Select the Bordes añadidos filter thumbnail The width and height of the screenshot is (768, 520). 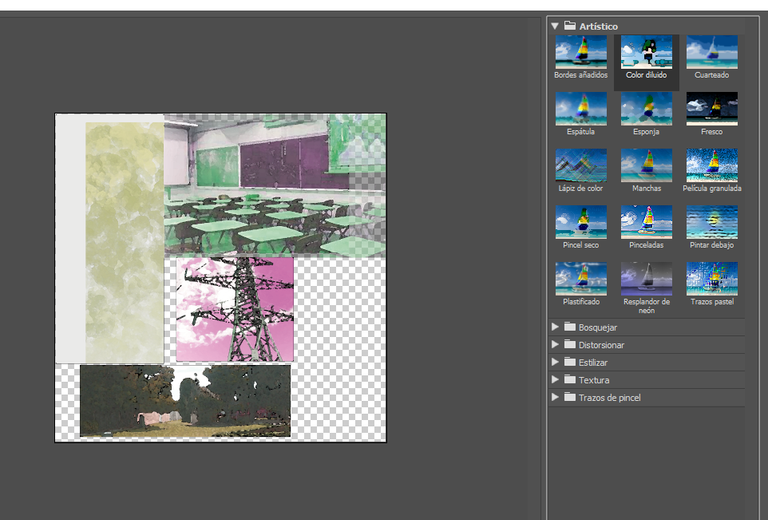click(581, 52)
